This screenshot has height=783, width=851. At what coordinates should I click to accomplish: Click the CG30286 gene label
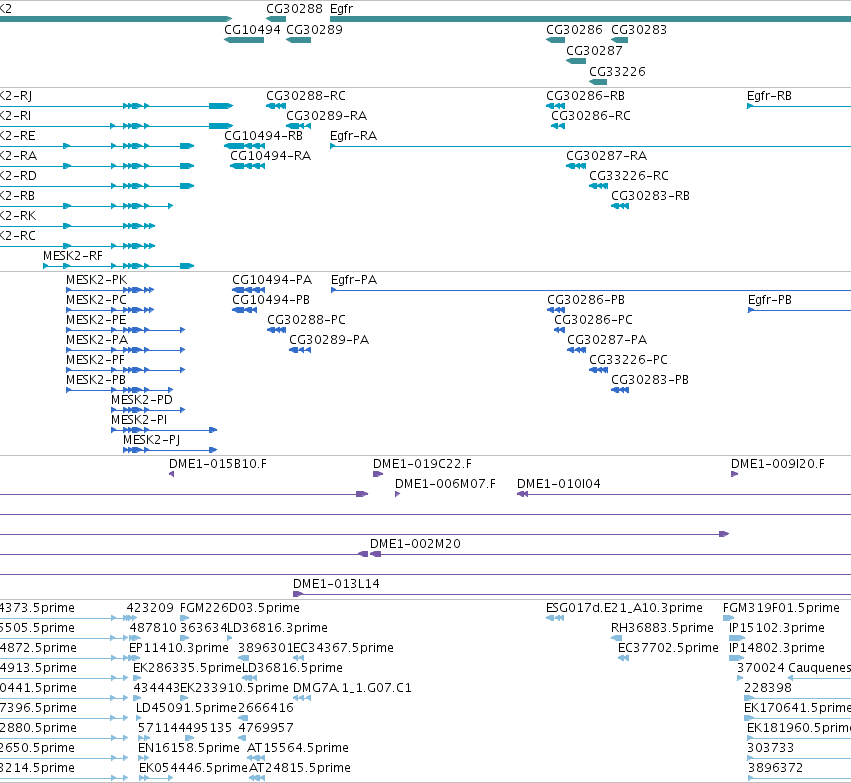[x=574, y=29]
